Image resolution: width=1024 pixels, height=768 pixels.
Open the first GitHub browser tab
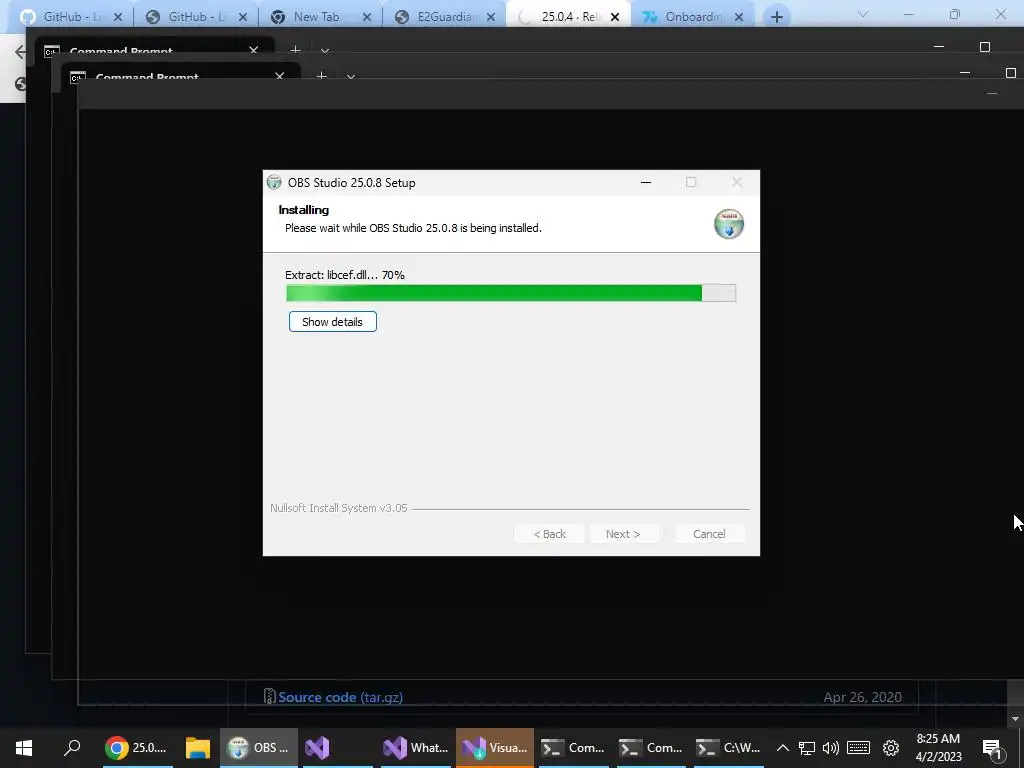(x=72, y=16)
